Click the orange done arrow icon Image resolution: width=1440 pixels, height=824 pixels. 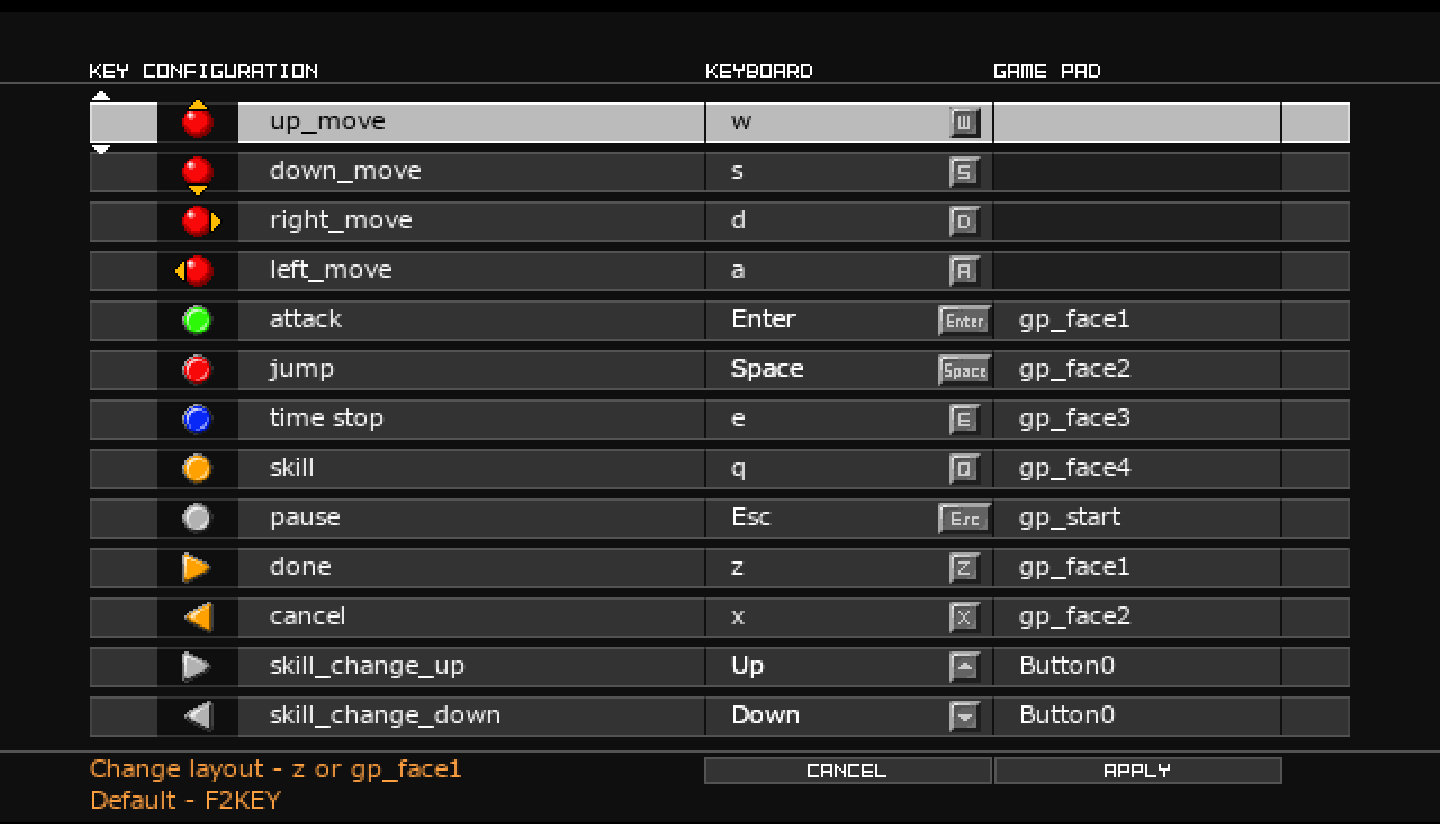tap(196, 567)
